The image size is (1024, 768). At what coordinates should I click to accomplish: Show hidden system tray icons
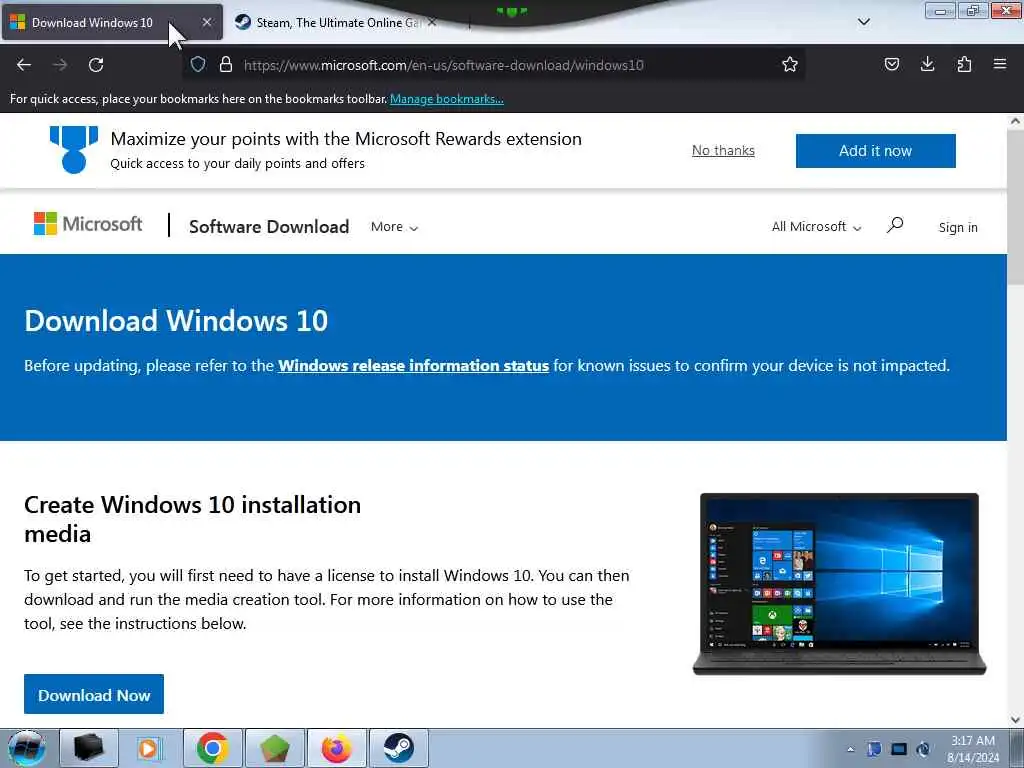coord(850,749)
